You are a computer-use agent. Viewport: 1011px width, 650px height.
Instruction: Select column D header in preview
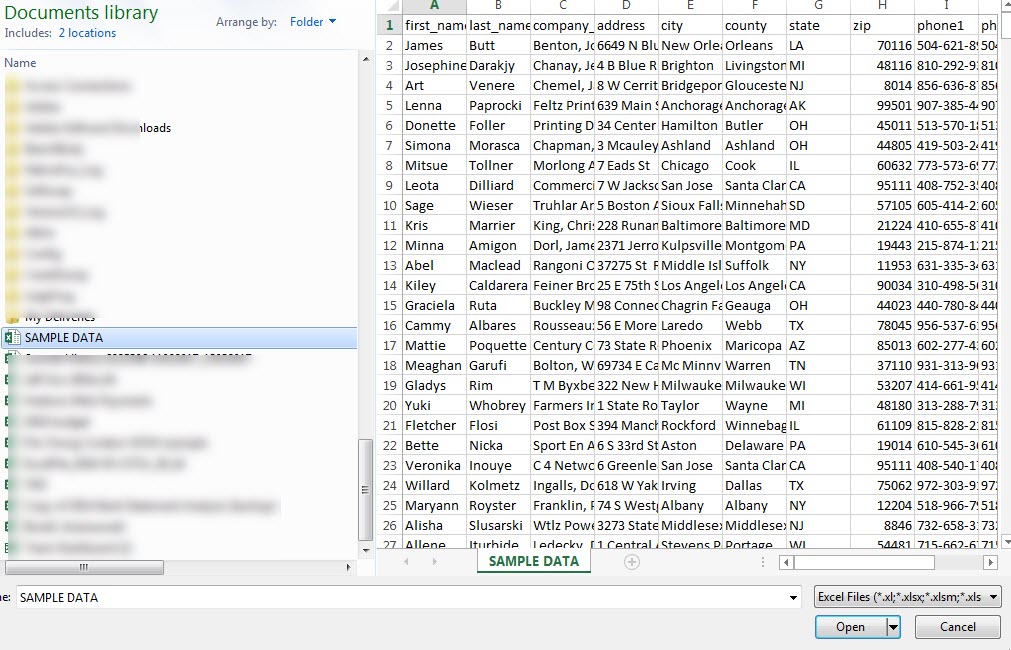click(x=626, y=6)
